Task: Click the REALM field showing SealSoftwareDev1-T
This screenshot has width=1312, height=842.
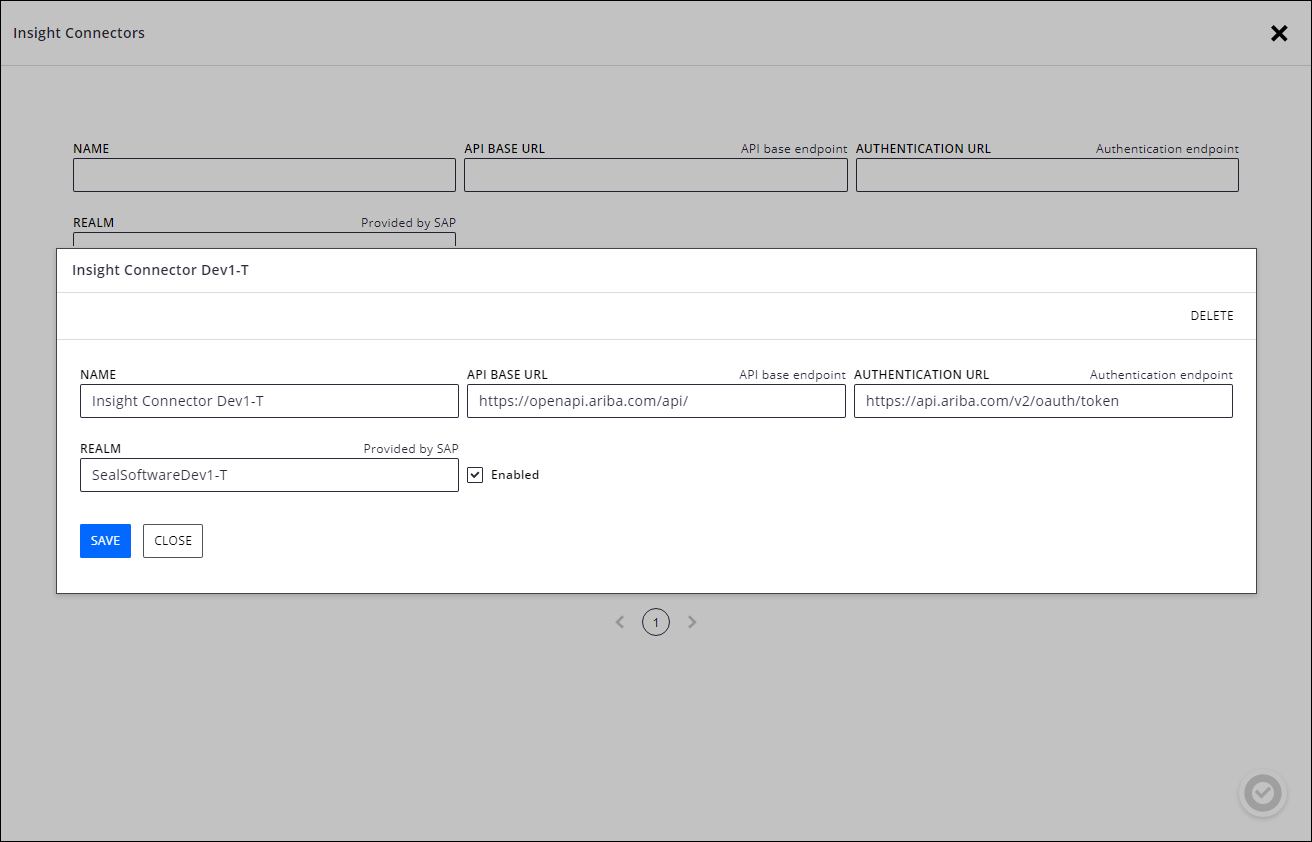Action: pos(268,474)
